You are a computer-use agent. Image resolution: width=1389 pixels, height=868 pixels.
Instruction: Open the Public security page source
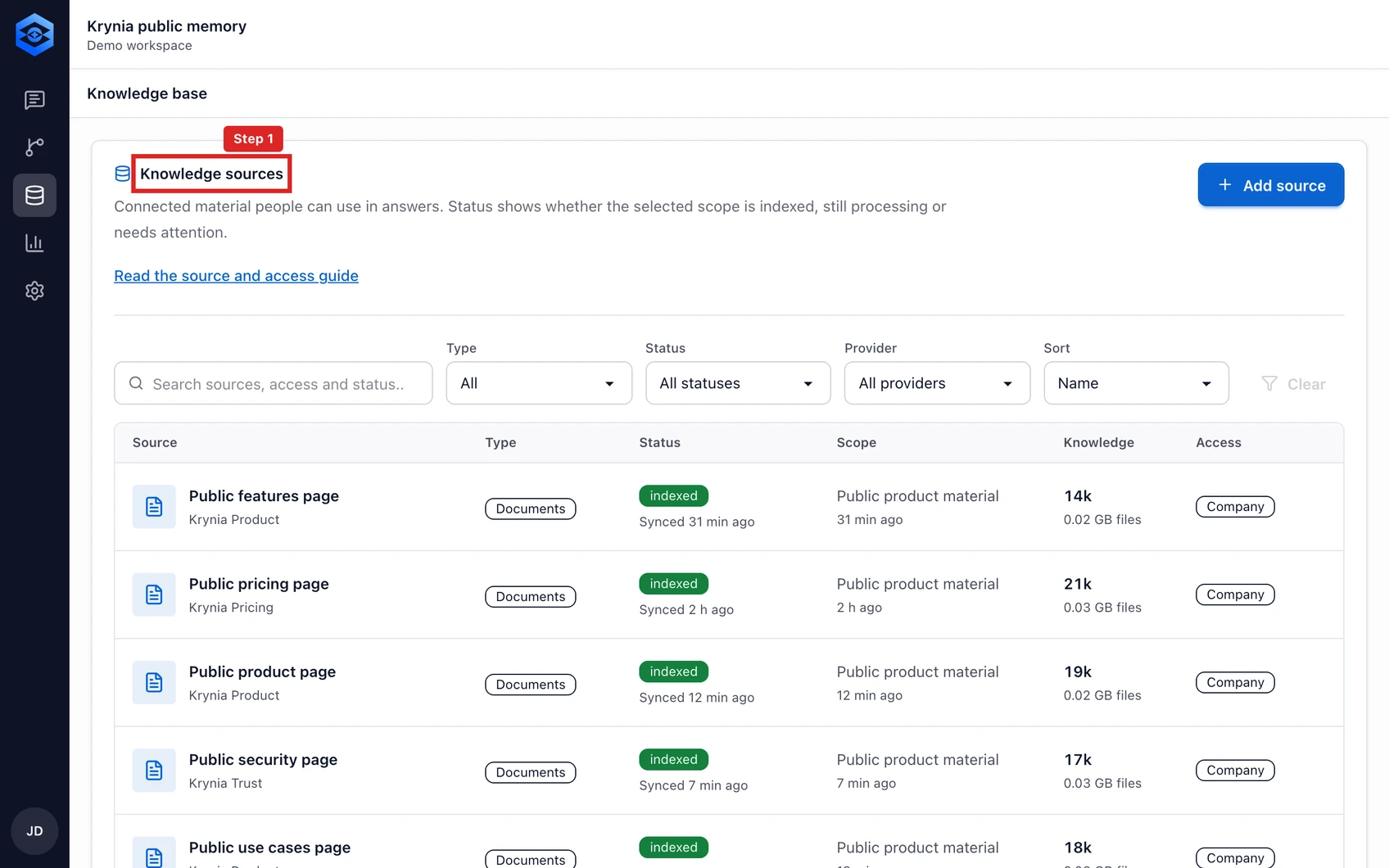(263, 760)
